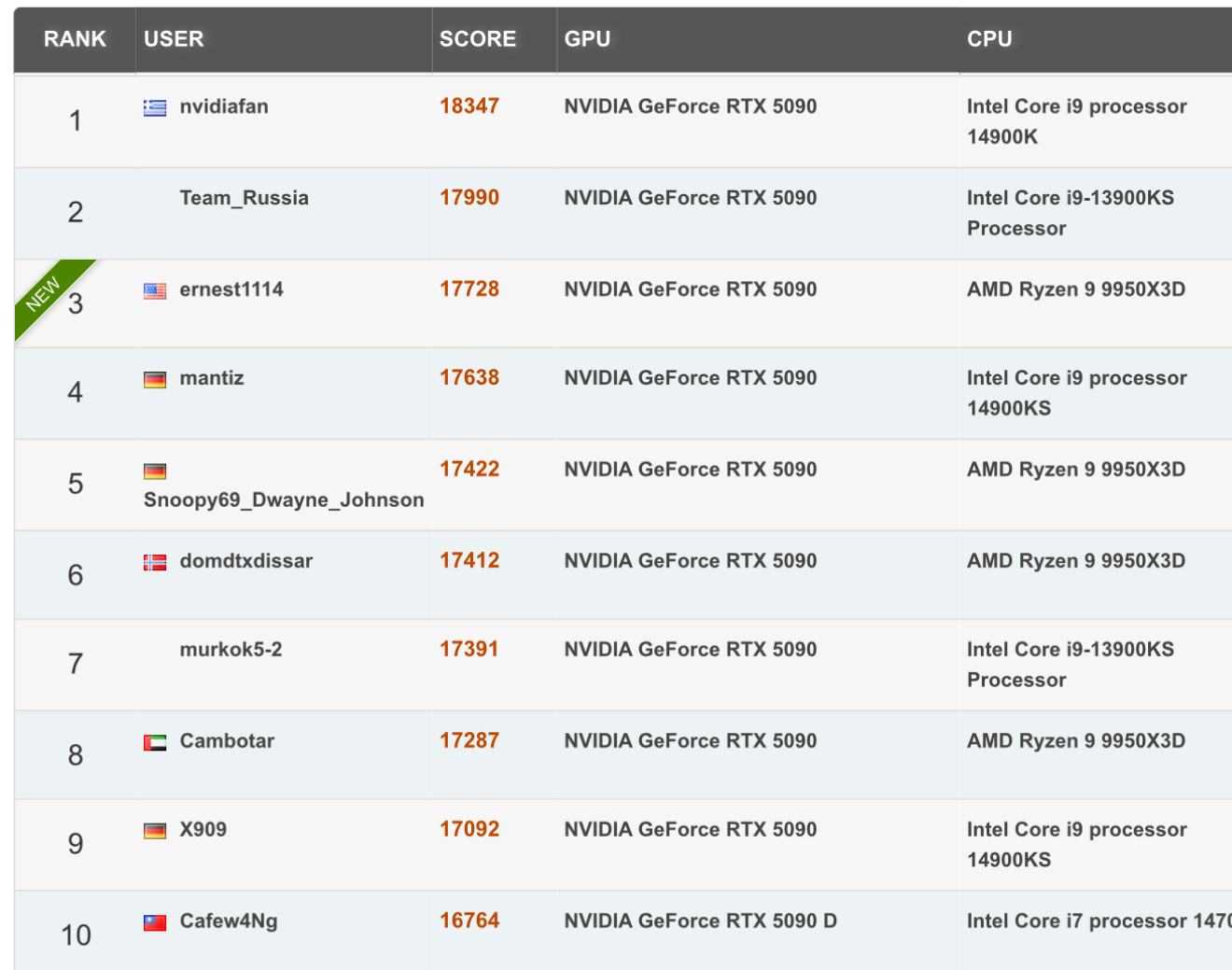The image size is (1232, 970).
Task: Click the RTX 5090 GPU in Team_Russia's row
Action: point(691,198)
